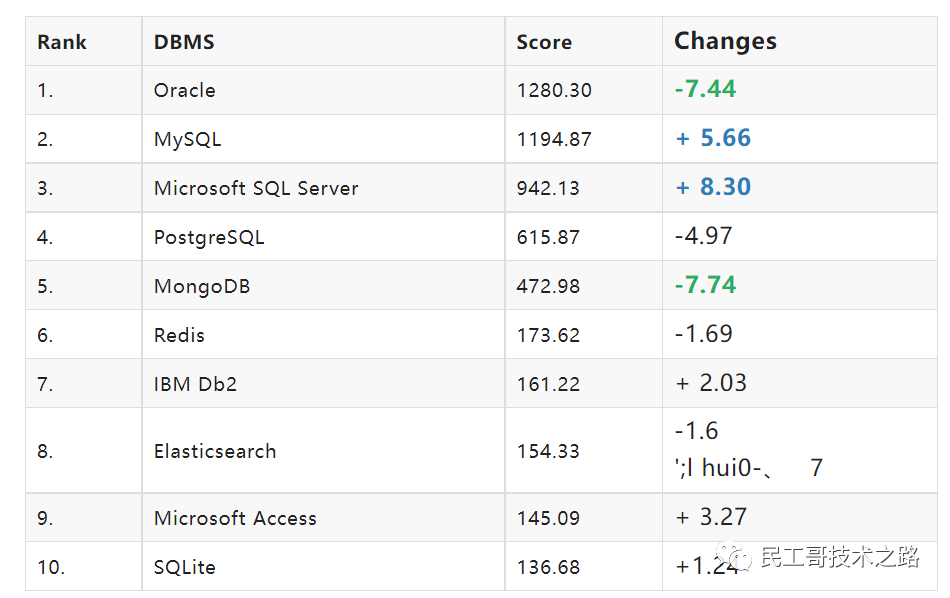Image resolution: width=950 pixels, height=598 pixels.
Task: Click the + 2.03 change value
Action: (x=711, y=383)
